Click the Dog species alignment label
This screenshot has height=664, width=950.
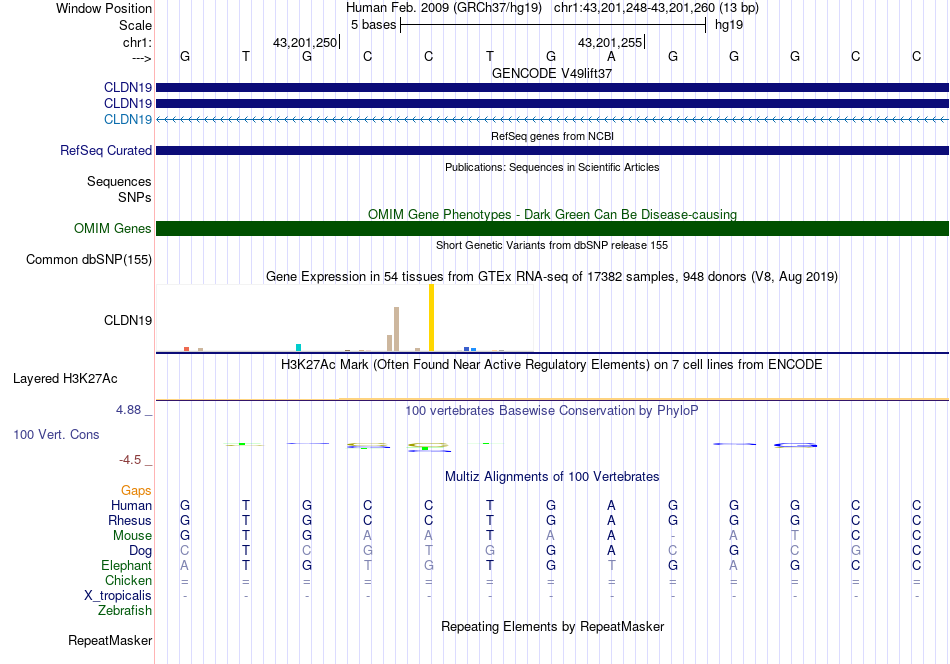[x=141, y=551]
